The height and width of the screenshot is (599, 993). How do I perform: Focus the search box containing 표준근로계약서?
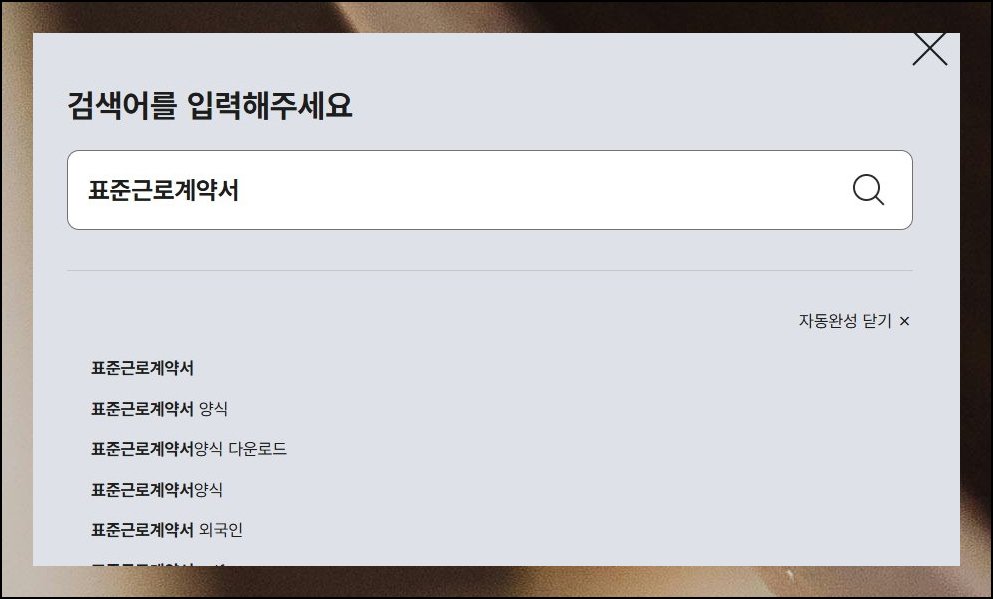tap(490, 190)
